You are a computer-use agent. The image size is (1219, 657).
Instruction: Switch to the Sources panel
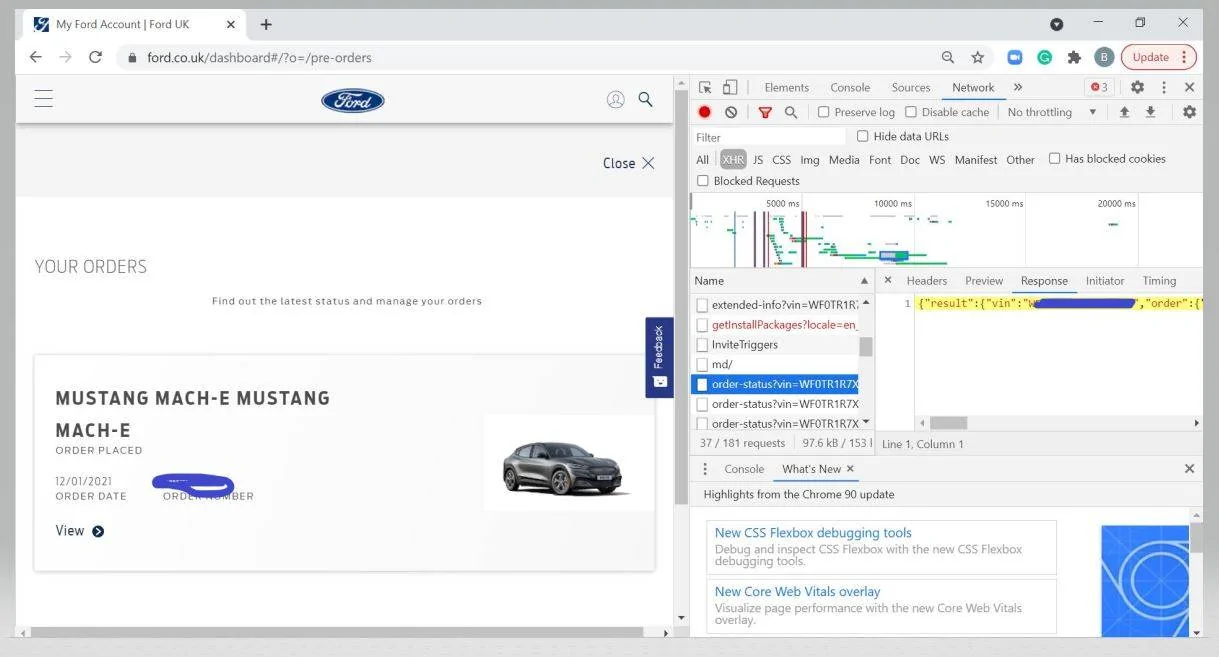(911, 88)
